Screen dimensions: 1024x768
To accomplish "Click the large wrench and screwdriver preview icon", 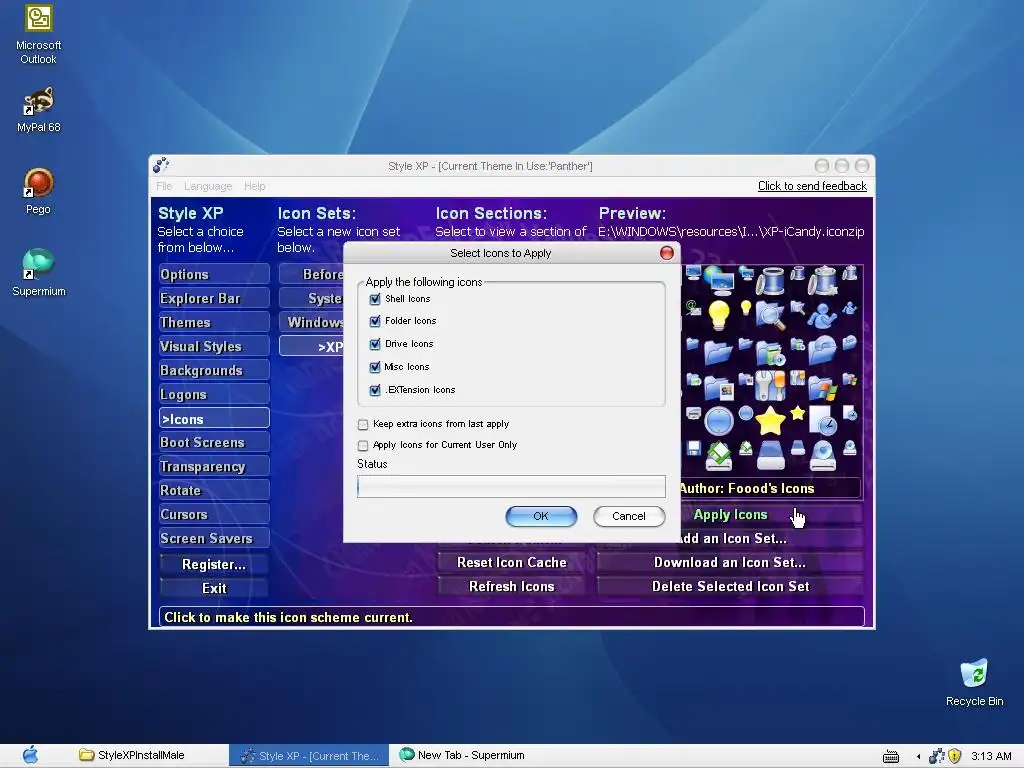I will [x=771, y=385].
